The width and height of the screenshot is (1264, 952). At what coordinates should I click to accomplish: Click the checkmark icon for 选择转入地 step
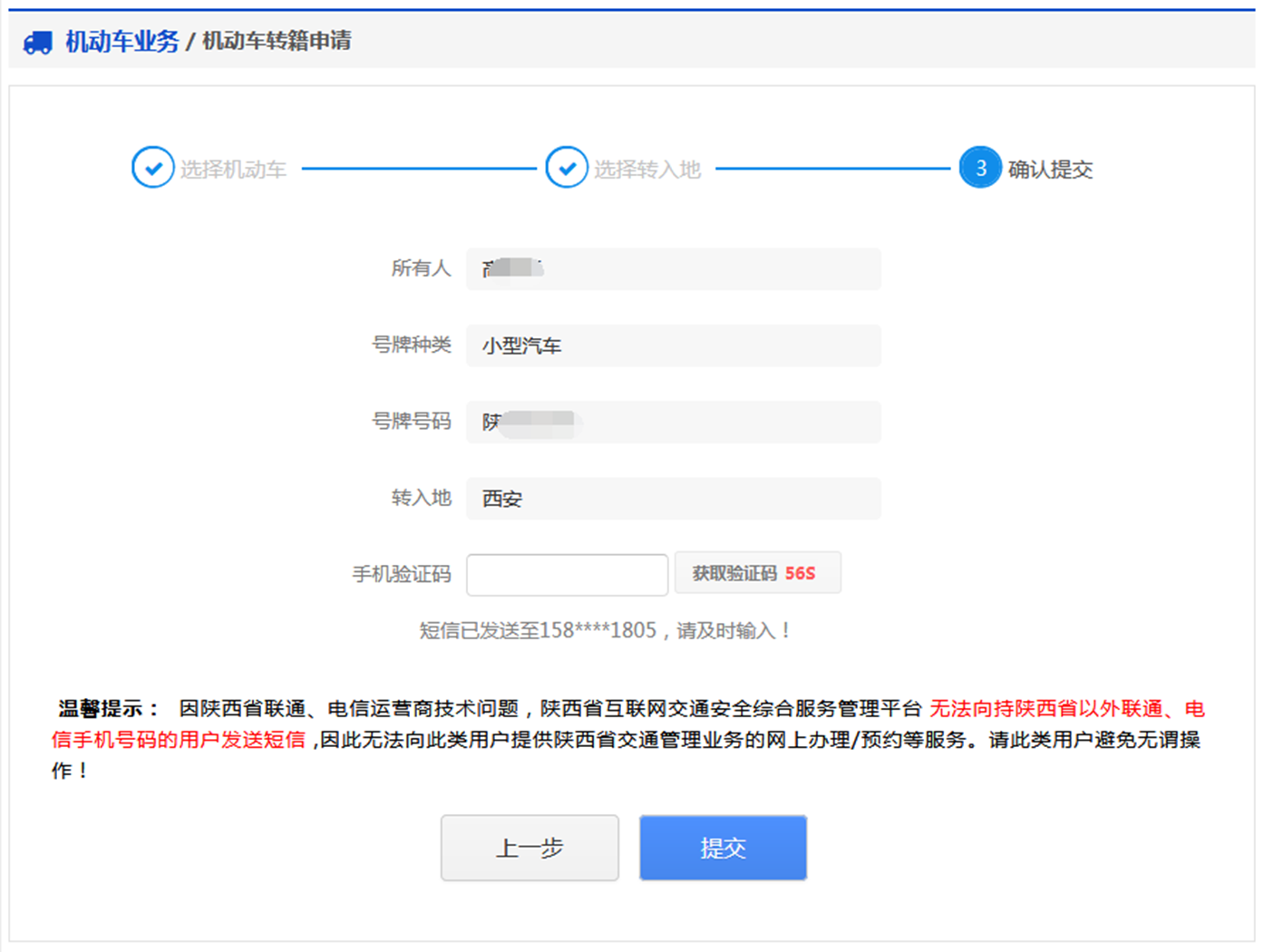[567, 168]
